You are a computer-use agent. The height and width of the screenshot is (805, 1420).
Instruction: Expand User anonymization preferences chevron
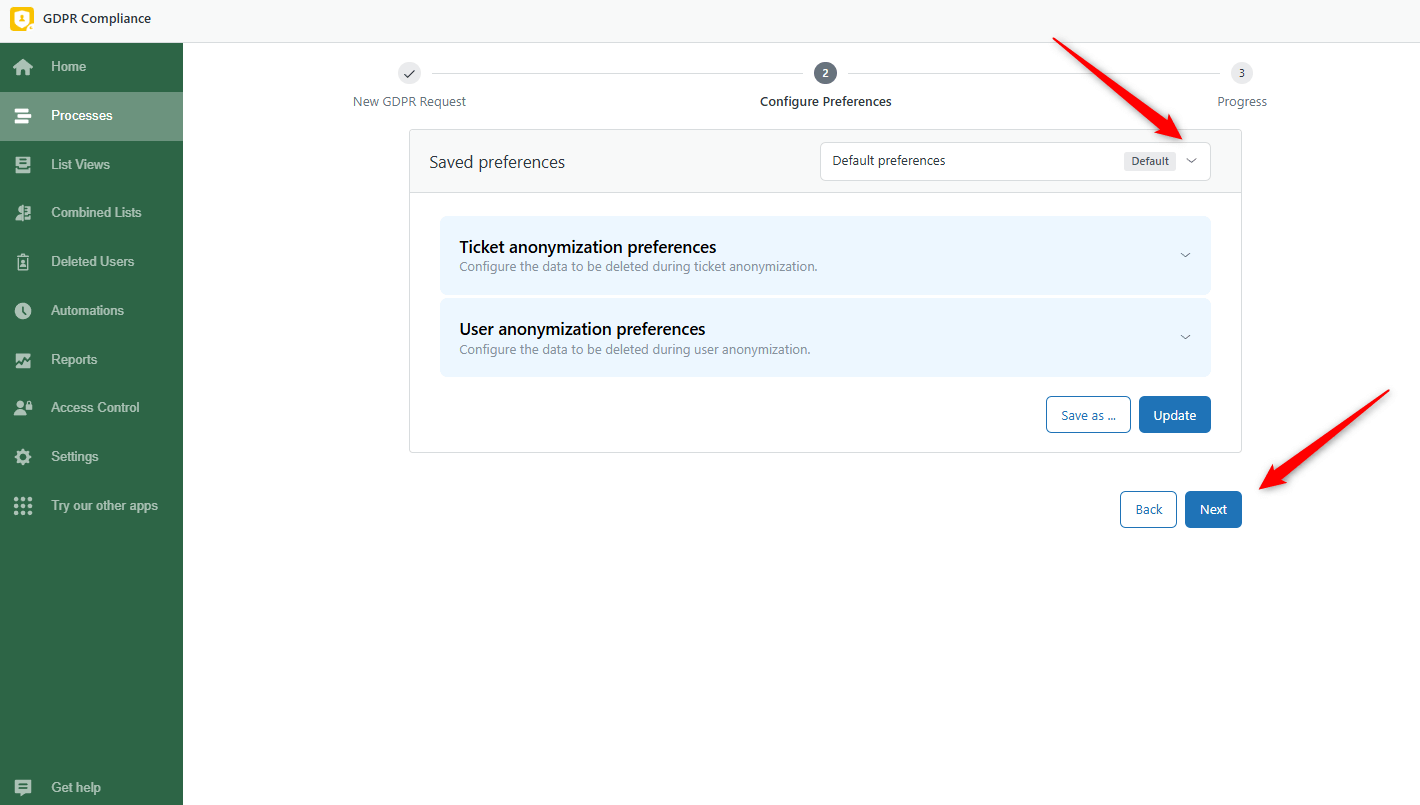pyautogui.click(x=1185, y=337)
